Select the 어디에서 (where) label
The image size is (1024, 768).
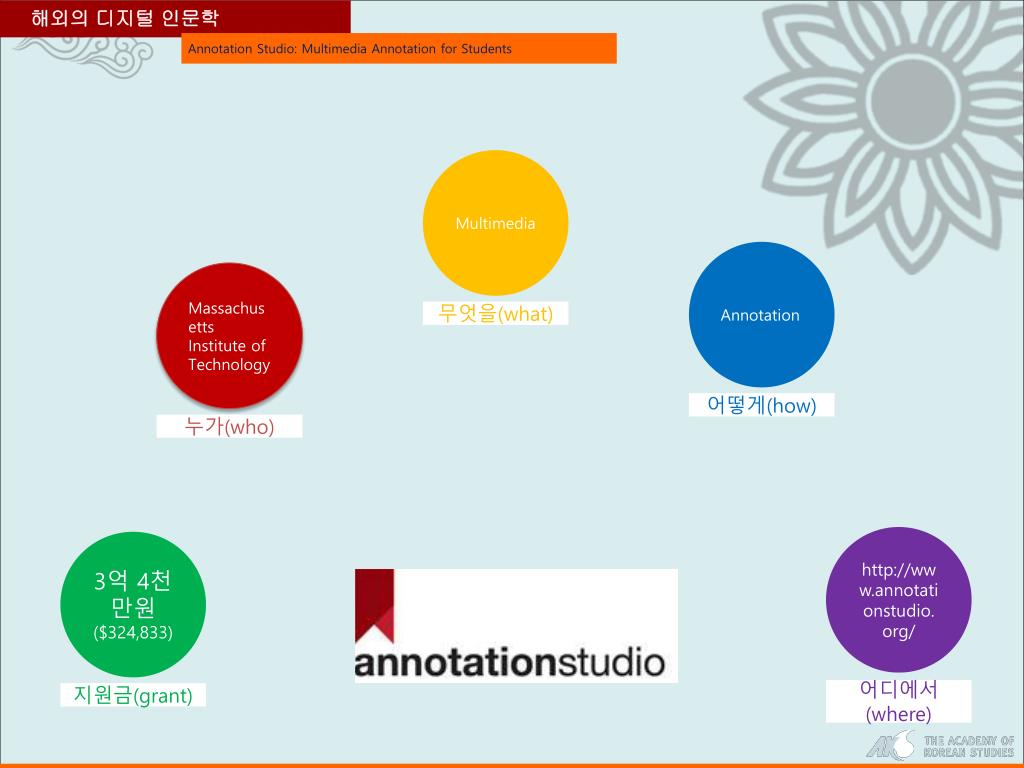point(898,701)
